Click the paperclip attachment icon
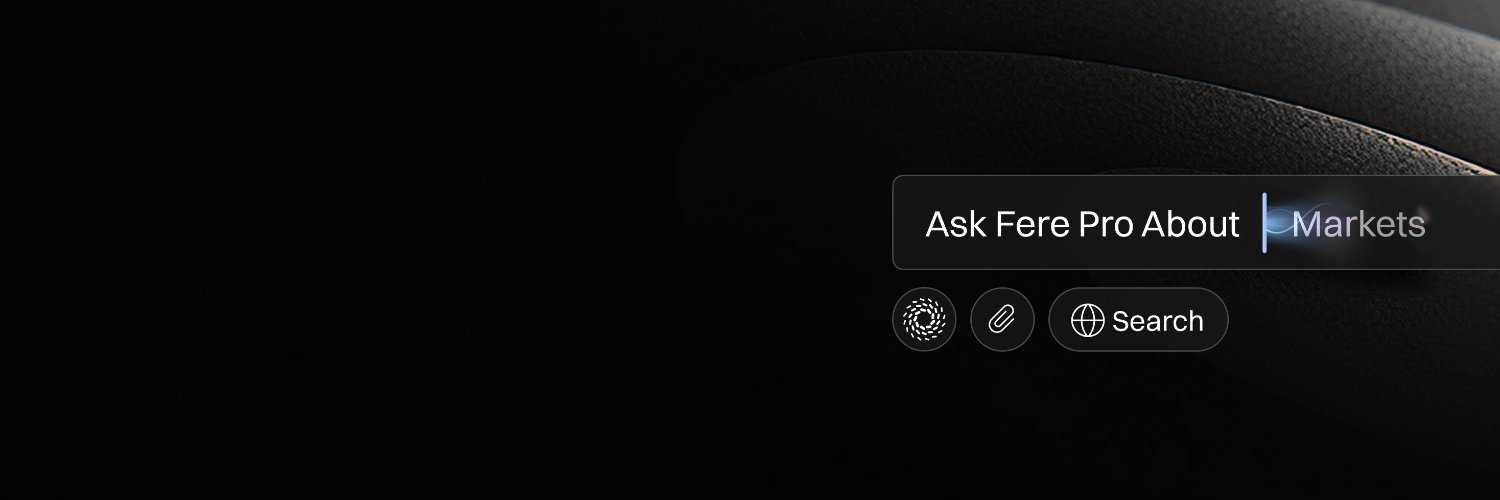The width and height of the screenshot is (1500, 500). [1002, 320]
